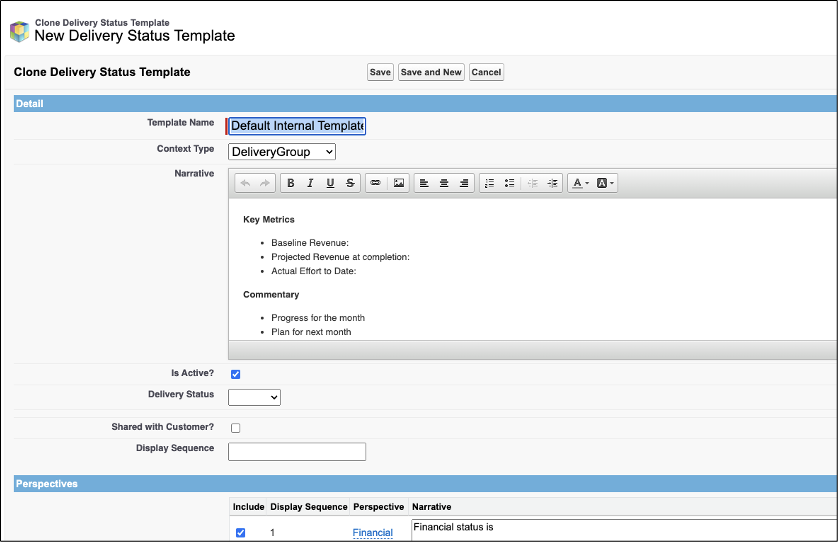Click the Display Sequence column header

309,507
